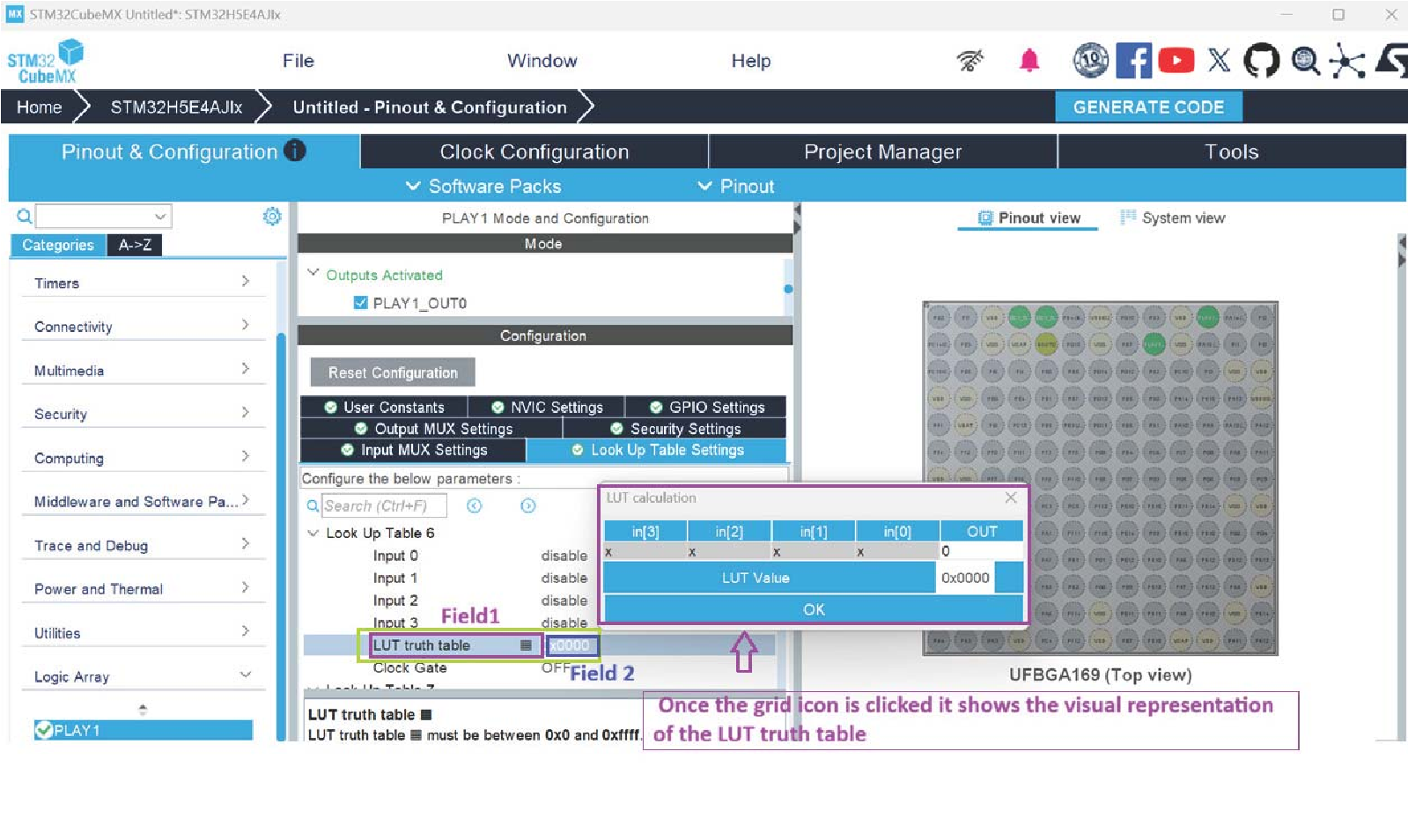
Task: Toggle in[2] cell in LUT calculation
Action: coord(729,551)
